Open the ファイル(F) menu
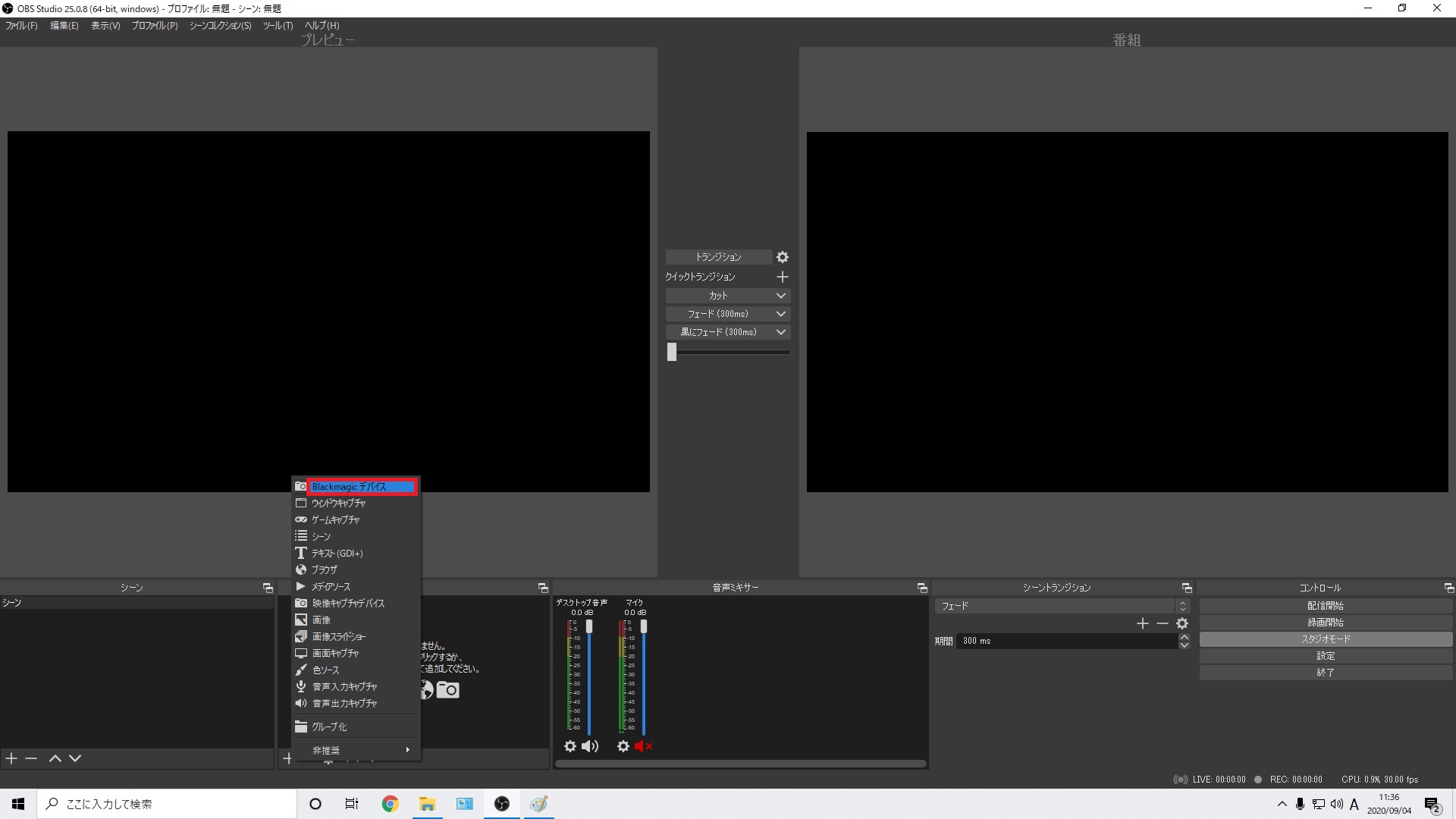 [21, 26]
